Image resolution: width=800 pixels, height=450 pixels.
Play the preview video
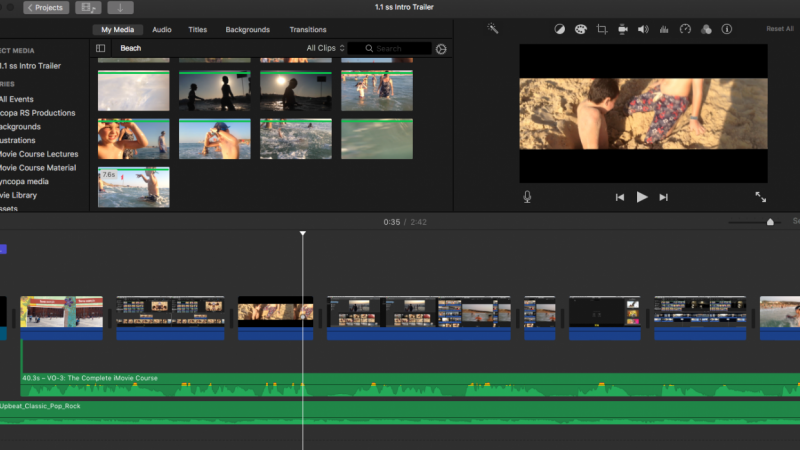[x=642, y=197]
